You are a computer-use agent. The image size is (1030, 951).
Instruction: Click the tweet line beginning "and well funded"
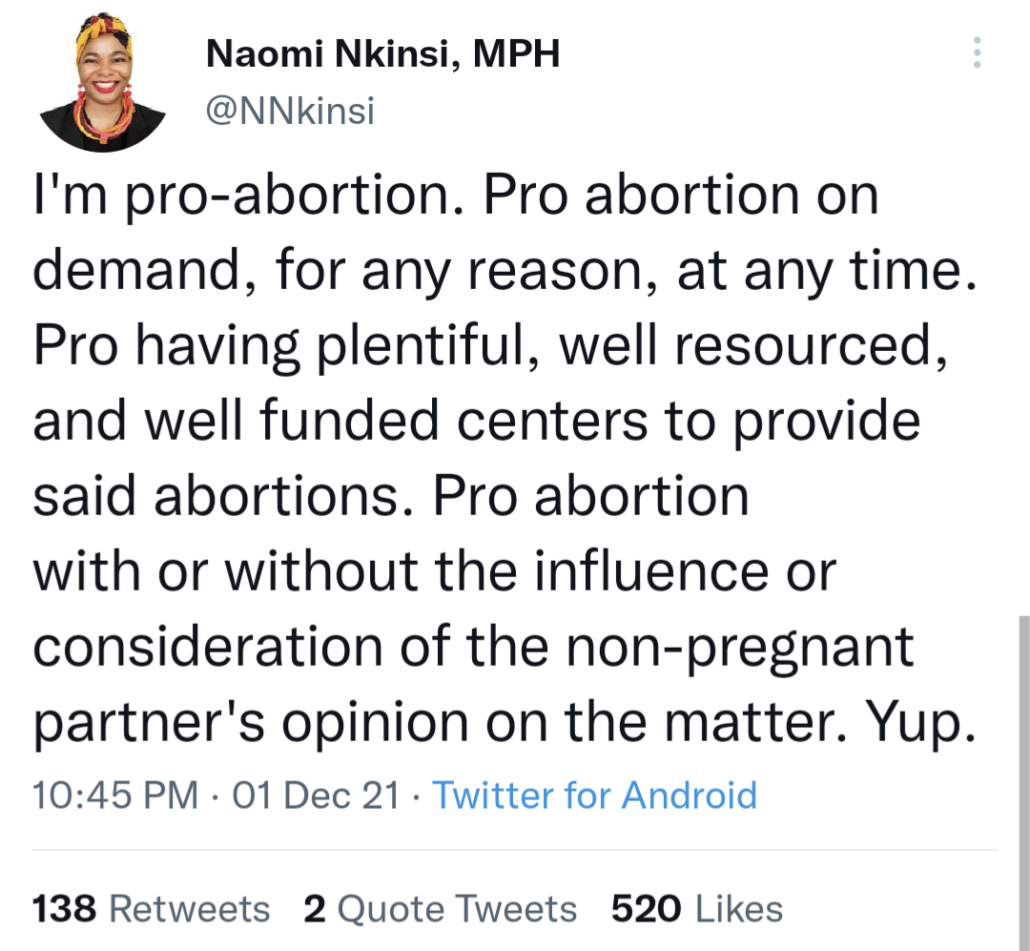[475, 421]
